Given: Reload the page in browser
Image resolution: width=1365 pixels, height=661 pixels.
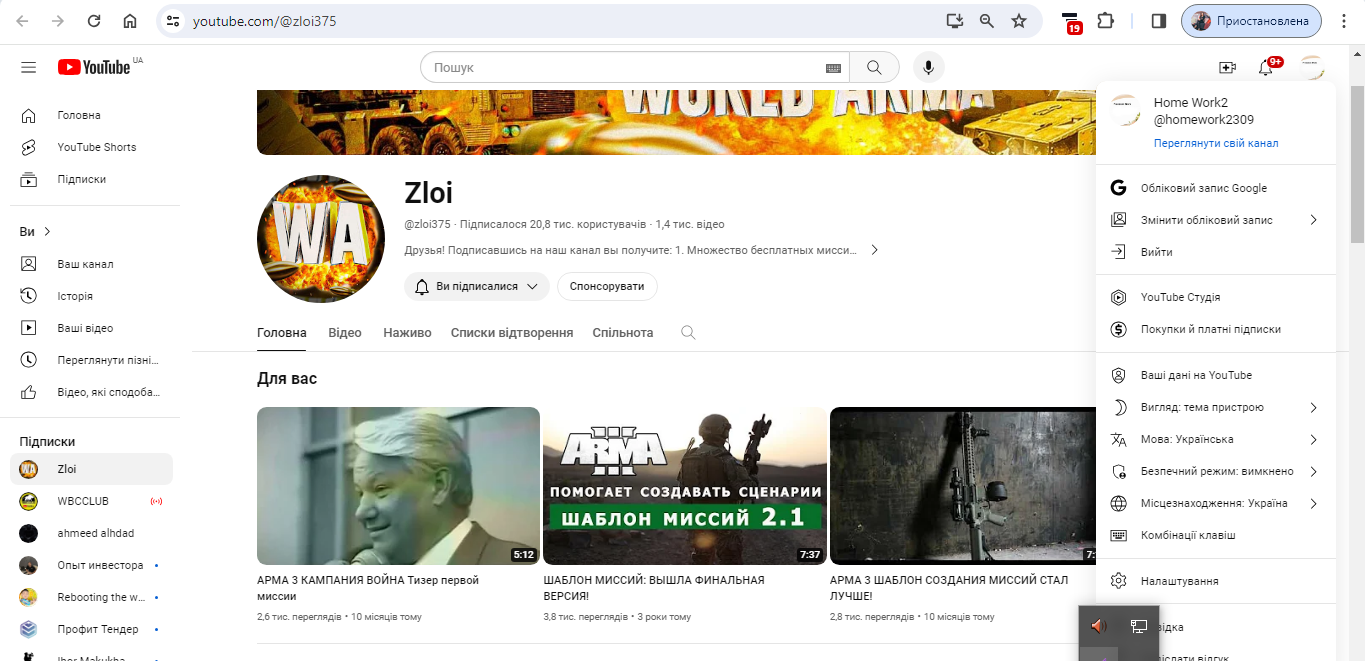Looking at the screenshot, I should click(94, 20).
